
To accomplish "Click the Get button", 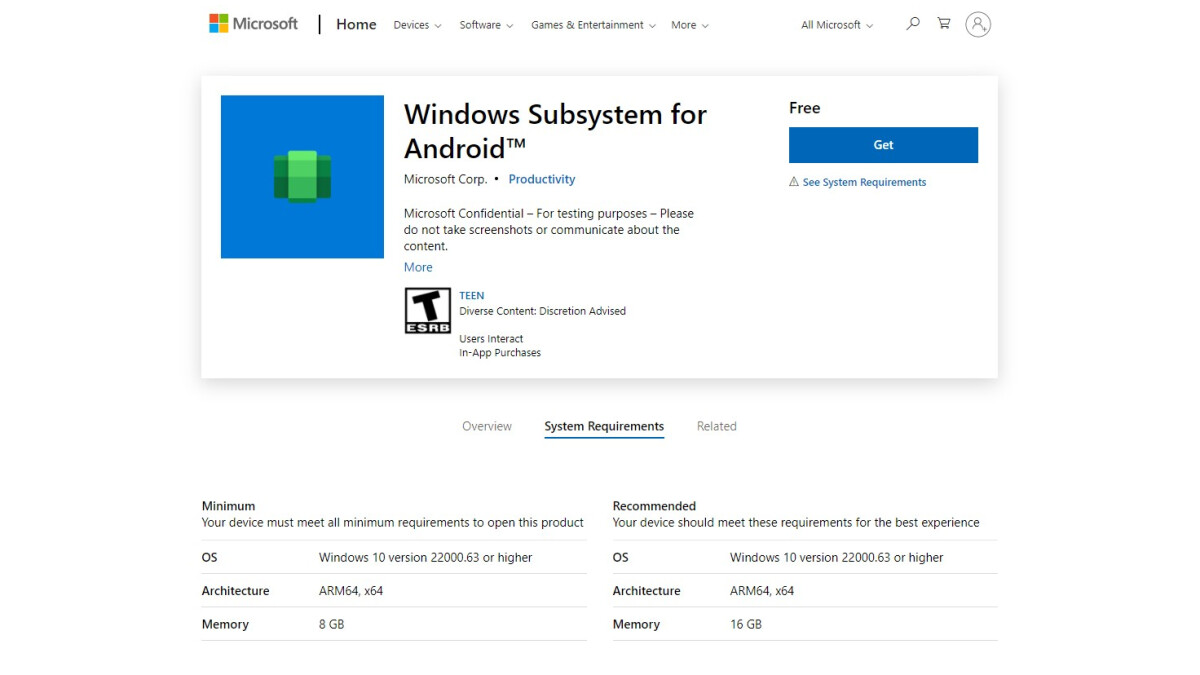I will click(x=883, y=145).
